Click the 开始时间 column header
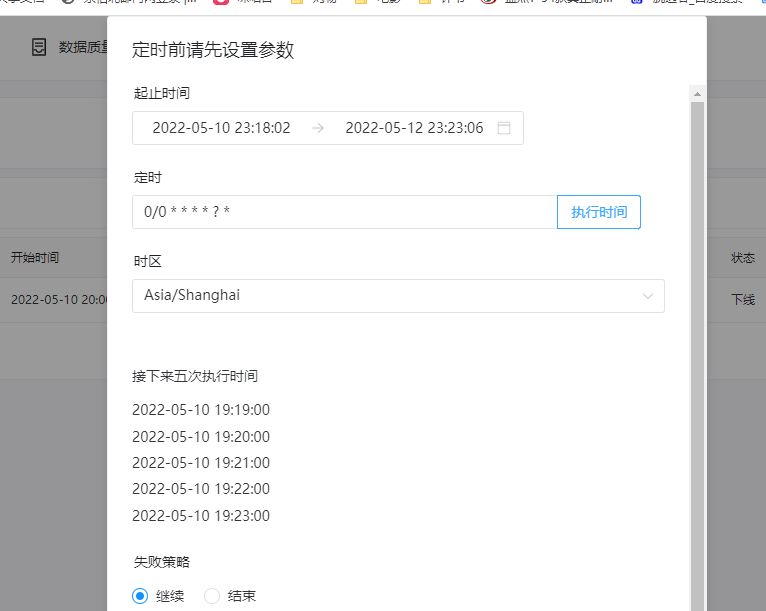This screenshot has width=766, height=611. coord(35,257)
